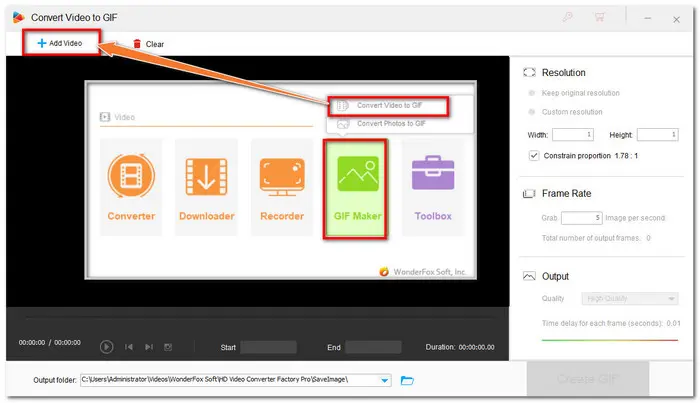Click the Resolution section icon
700x403 pixels.
tap(529, 72)
